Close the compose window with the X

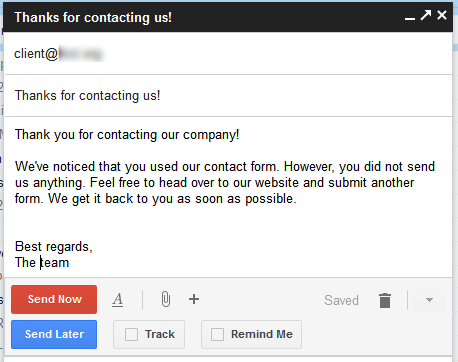tap(442, 15)
